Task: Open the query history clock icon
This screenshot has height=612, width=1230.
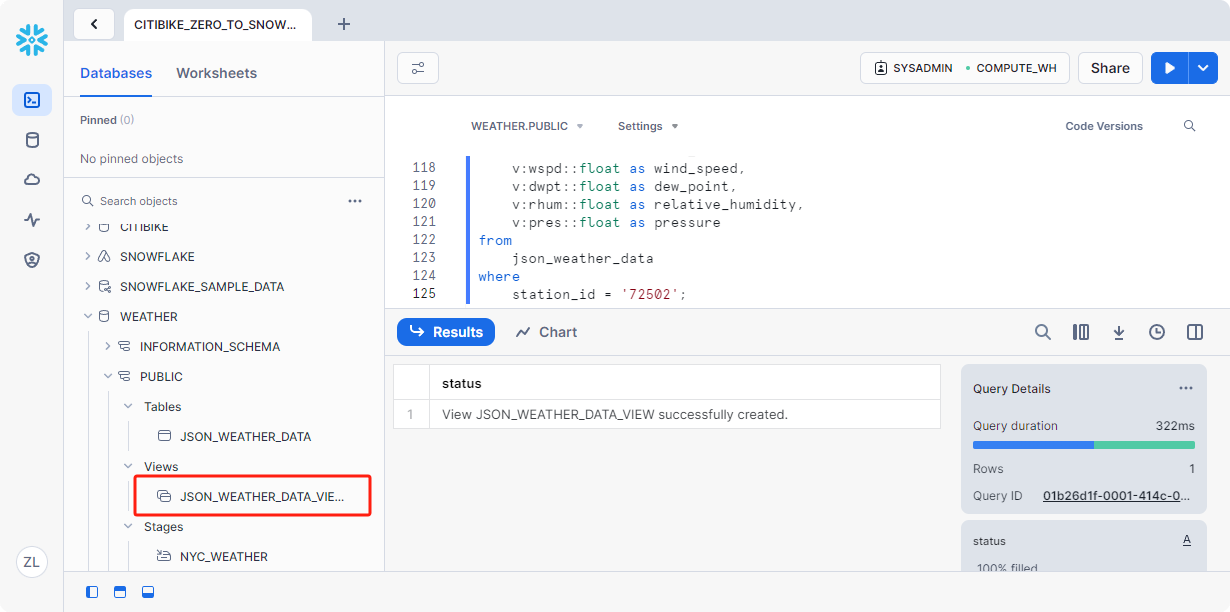Action: [x=1157, y=332]
